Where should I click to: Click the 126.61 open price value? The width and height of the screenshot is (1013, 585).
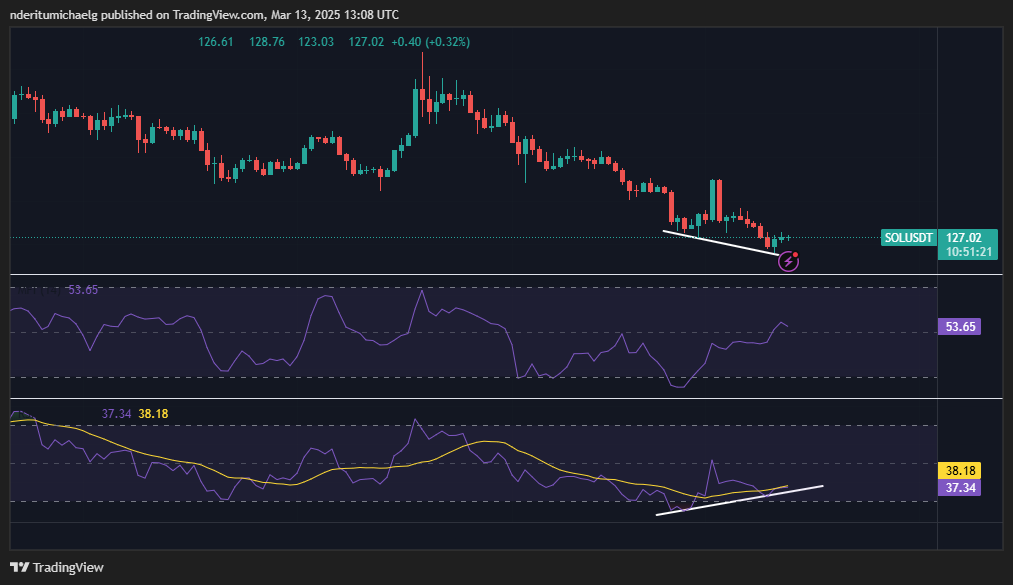click(x=215, y=42)
